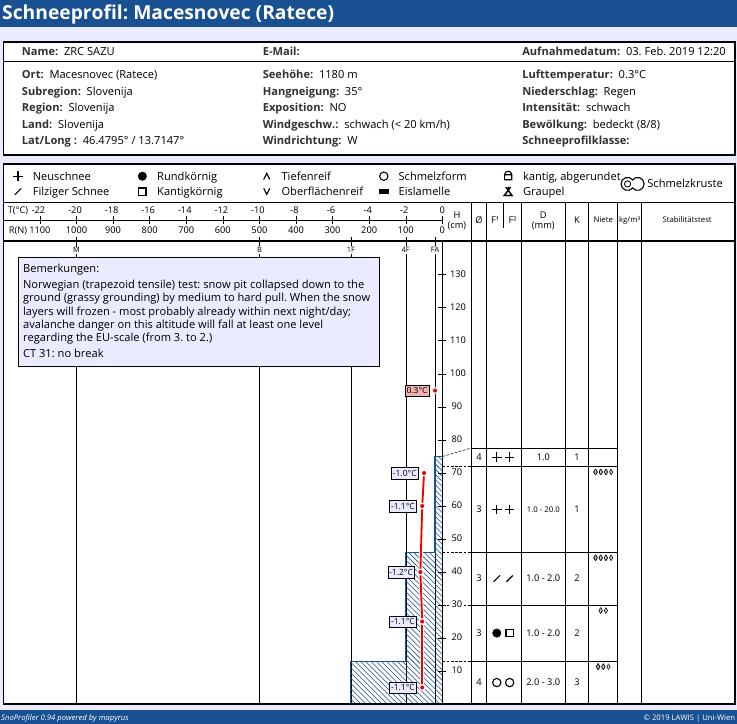This screenshot has width=737, height=724.
Task: Click the Lat/Long coordinates 46.4795° / 13.7147°
Action: (133, 140)
